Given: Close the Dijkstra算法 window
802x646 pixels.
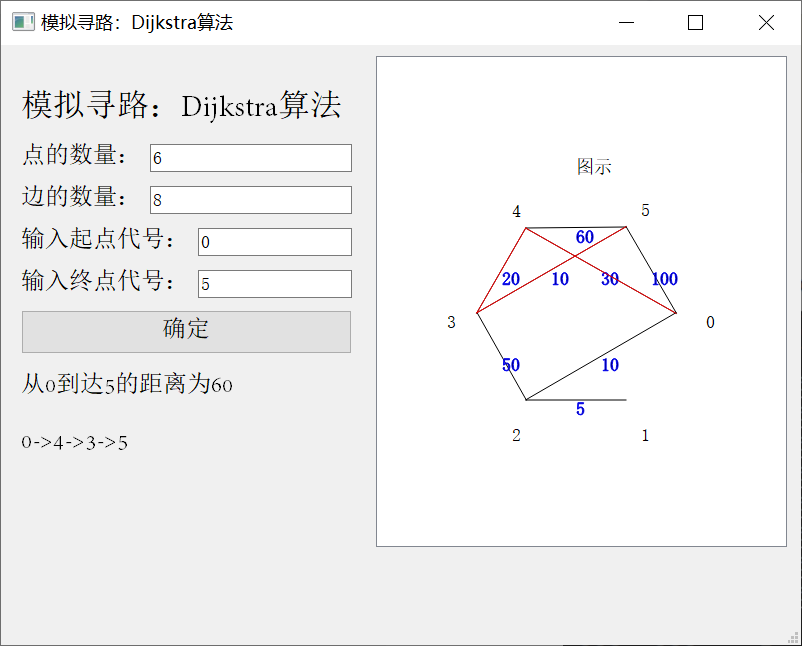Looking at the screenshot, I should pos(766,23).
